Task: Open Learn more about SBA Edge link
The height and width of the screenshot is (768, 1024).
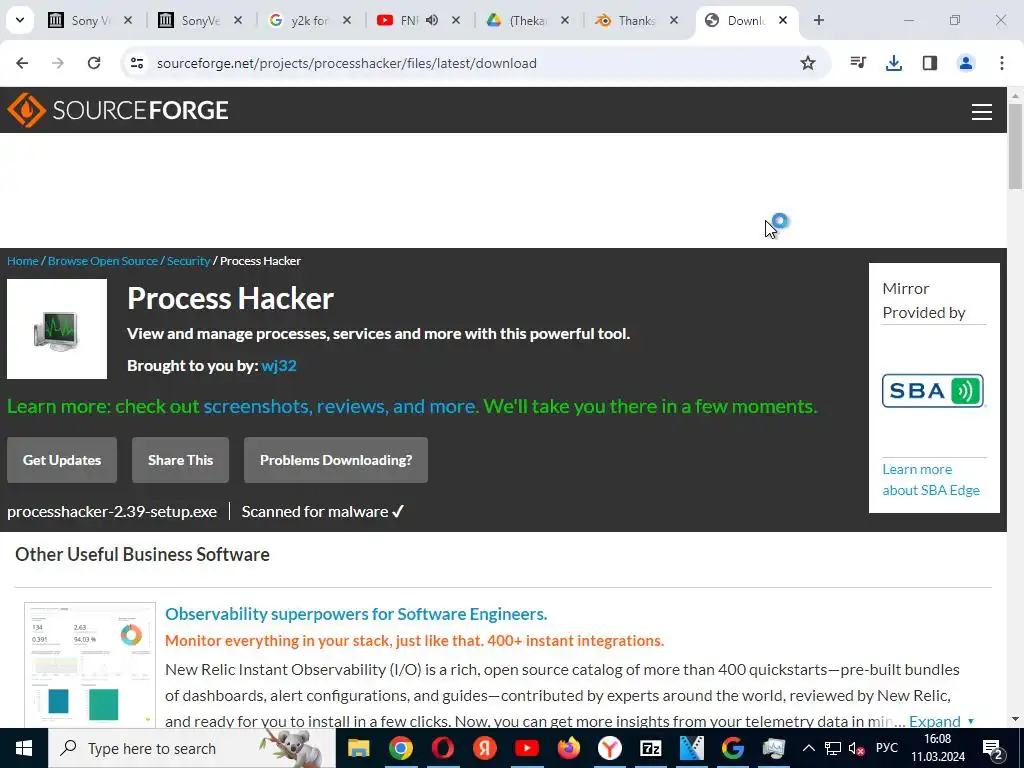Action: pos(931,479)
